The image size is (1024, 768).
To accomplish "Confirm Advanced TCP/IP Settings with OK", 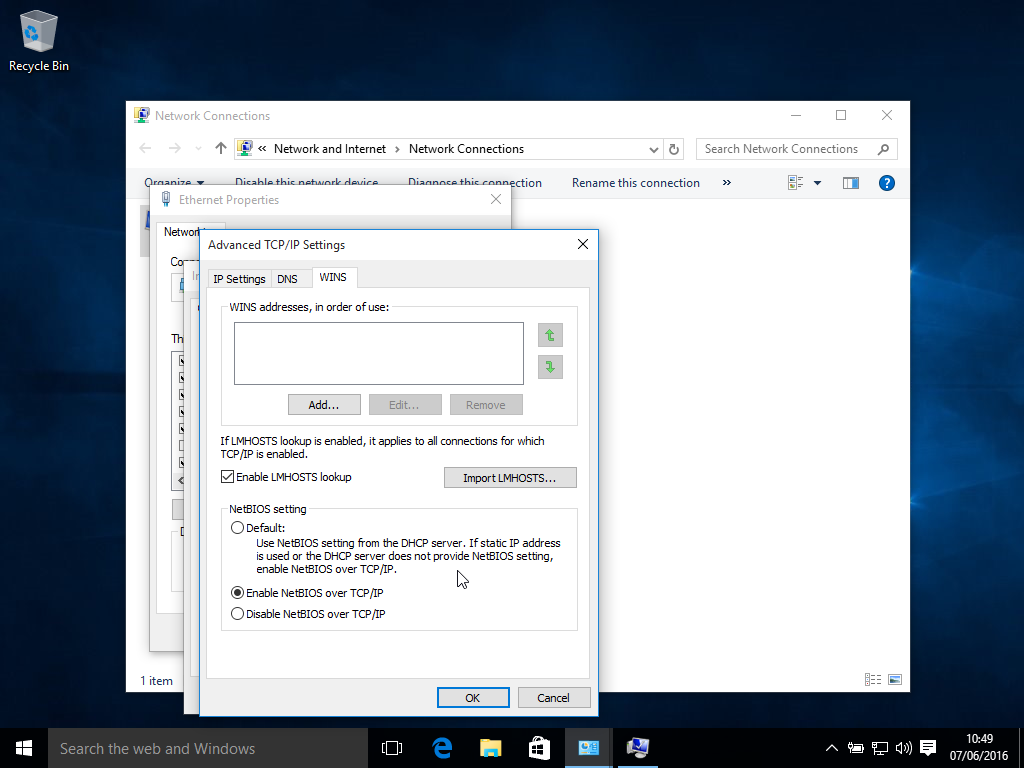I will [473, 697].
